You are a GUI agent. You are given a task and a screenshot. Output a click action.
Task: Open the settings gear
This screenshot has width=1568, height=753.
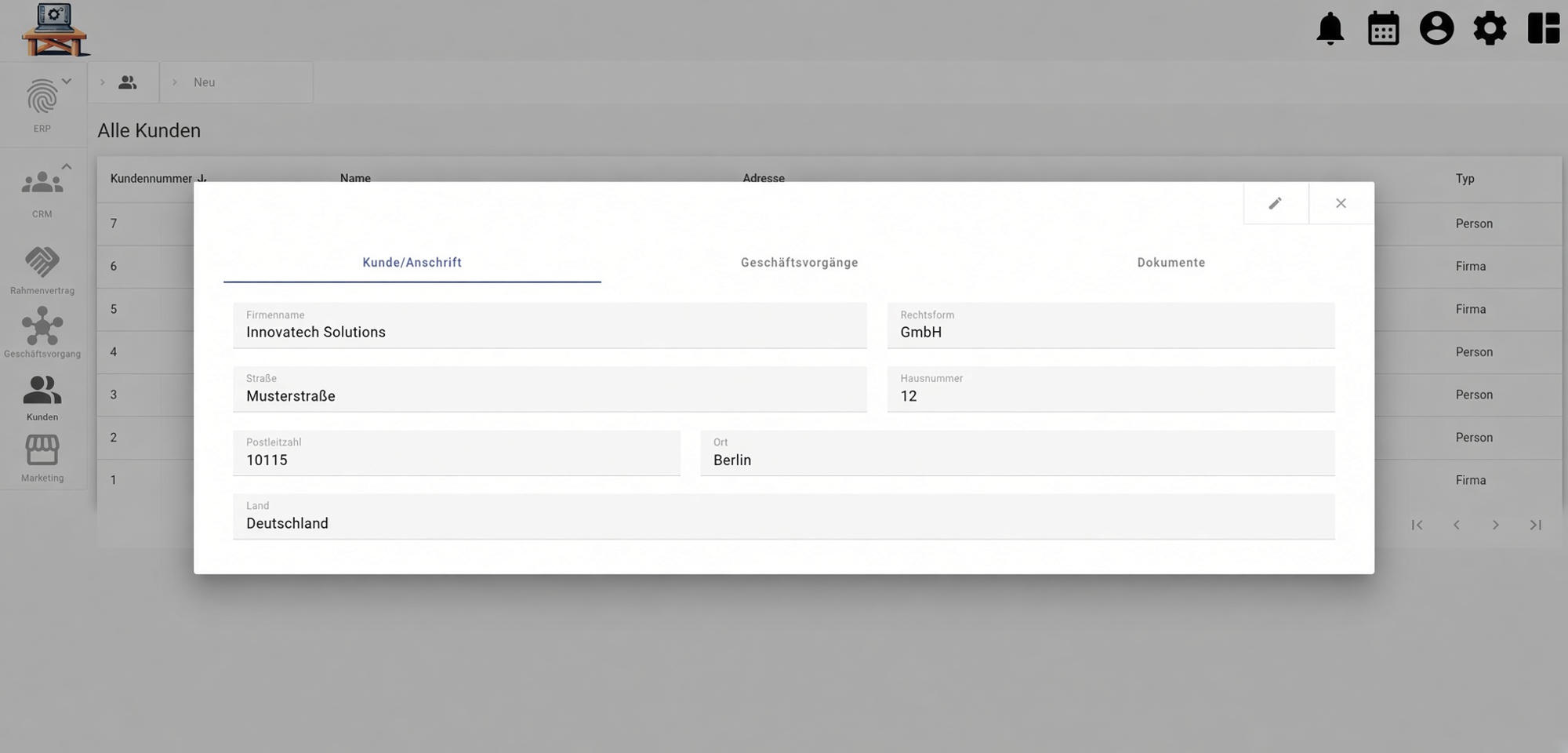click(1490, 29)
